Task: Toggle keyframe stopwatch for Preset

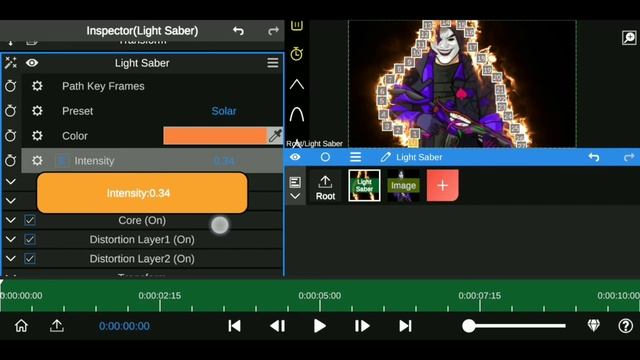Action: (x=11, y=111)
